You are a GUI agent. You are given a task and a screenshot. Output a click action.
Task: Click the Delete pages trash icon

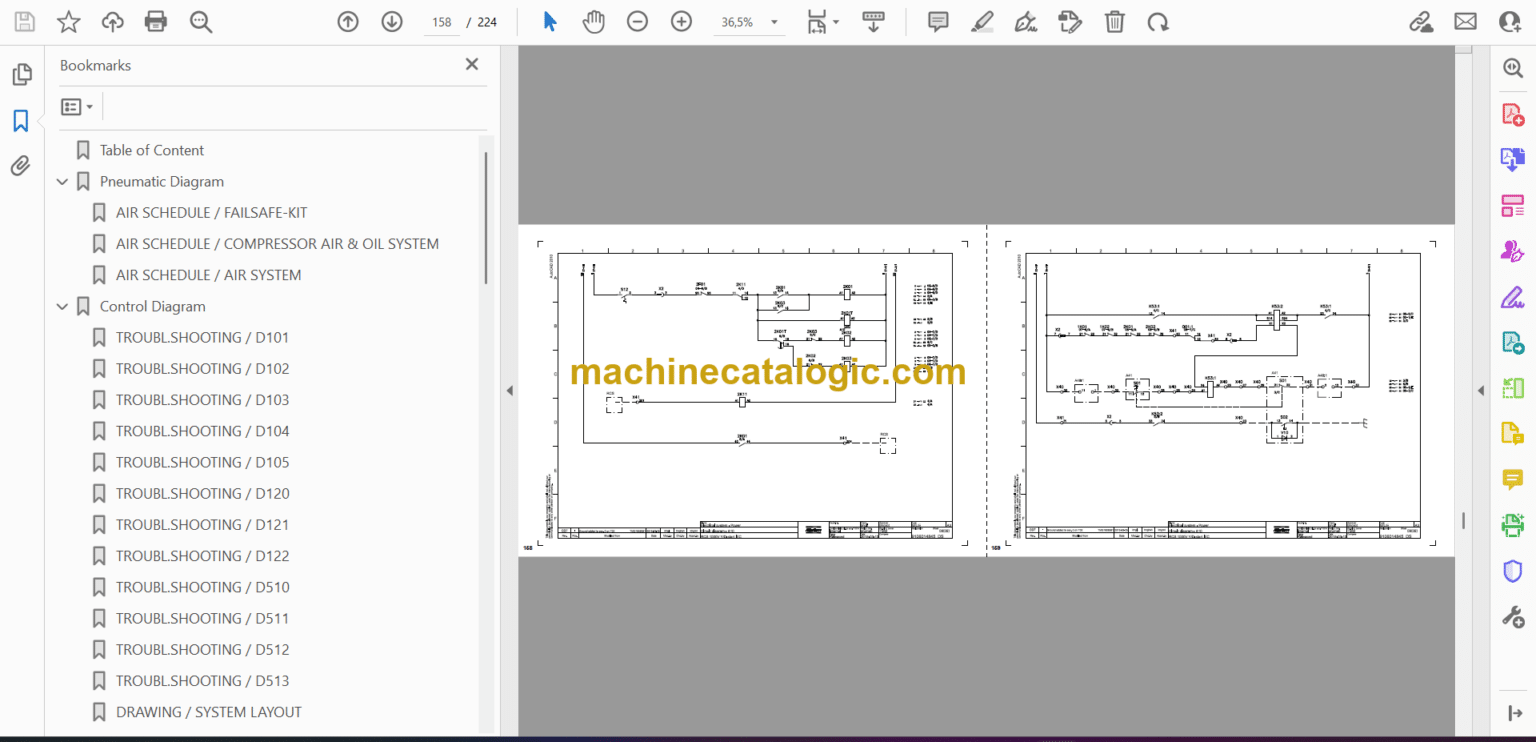1114,21
